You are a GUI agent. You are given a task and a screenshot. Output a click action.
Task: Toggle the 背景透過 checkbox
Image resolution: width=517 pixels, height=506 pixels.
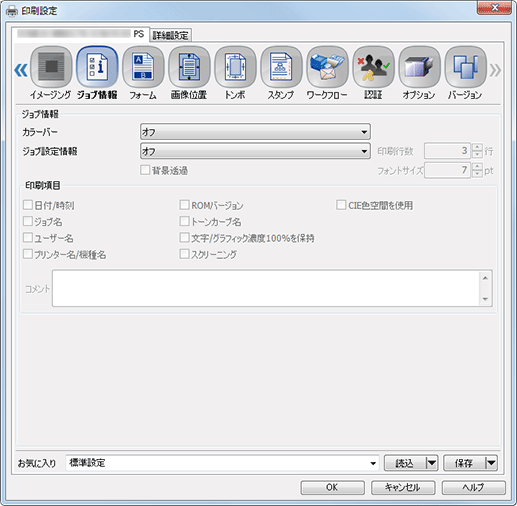[145, 170]
